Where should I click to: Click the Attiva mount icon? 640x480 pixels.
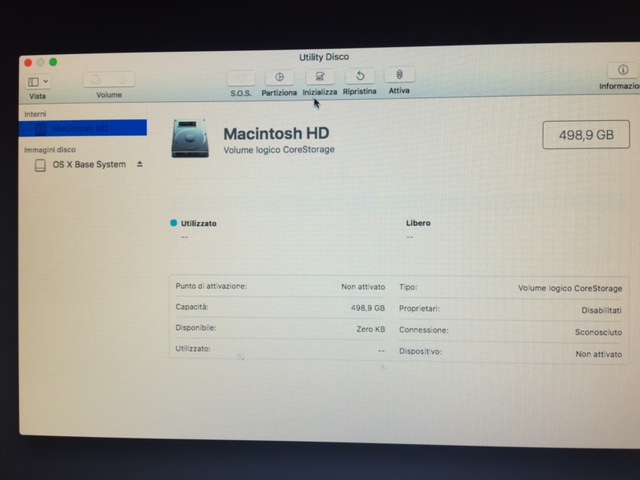point(399,75)
